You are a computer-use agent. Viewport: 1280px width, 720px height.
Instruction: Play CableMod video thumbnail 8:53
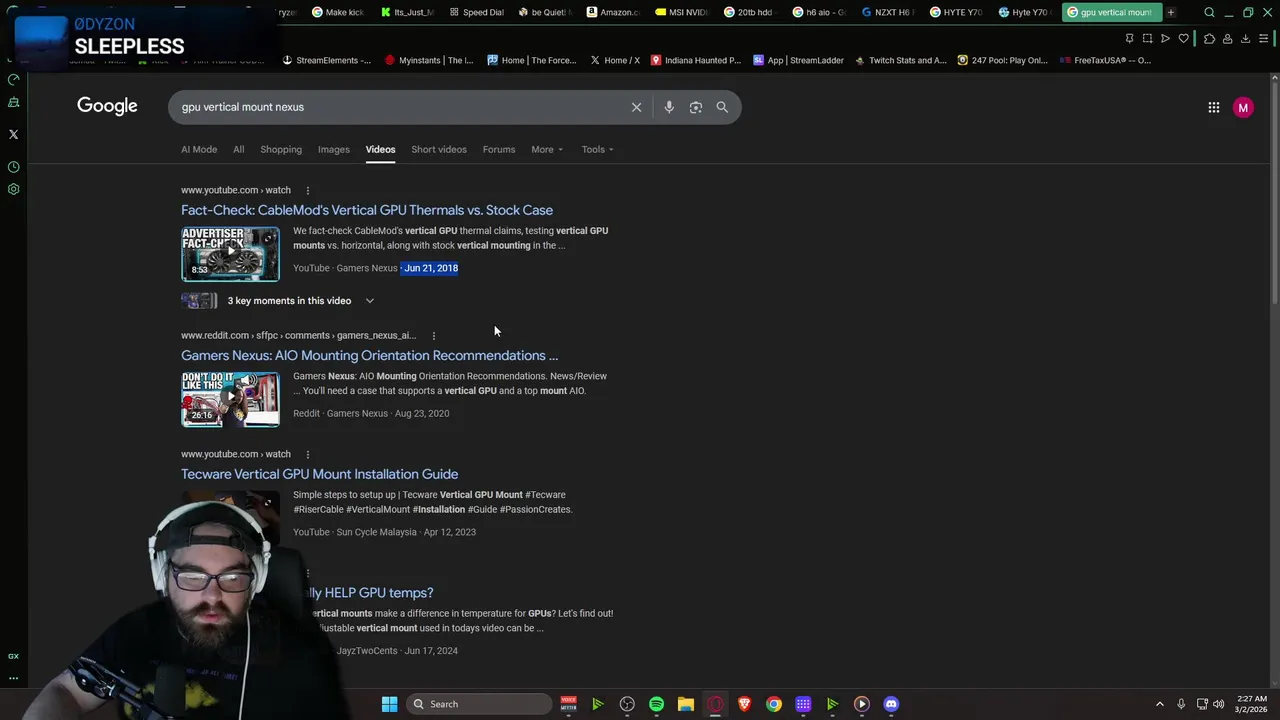click(x=230, y=254)
